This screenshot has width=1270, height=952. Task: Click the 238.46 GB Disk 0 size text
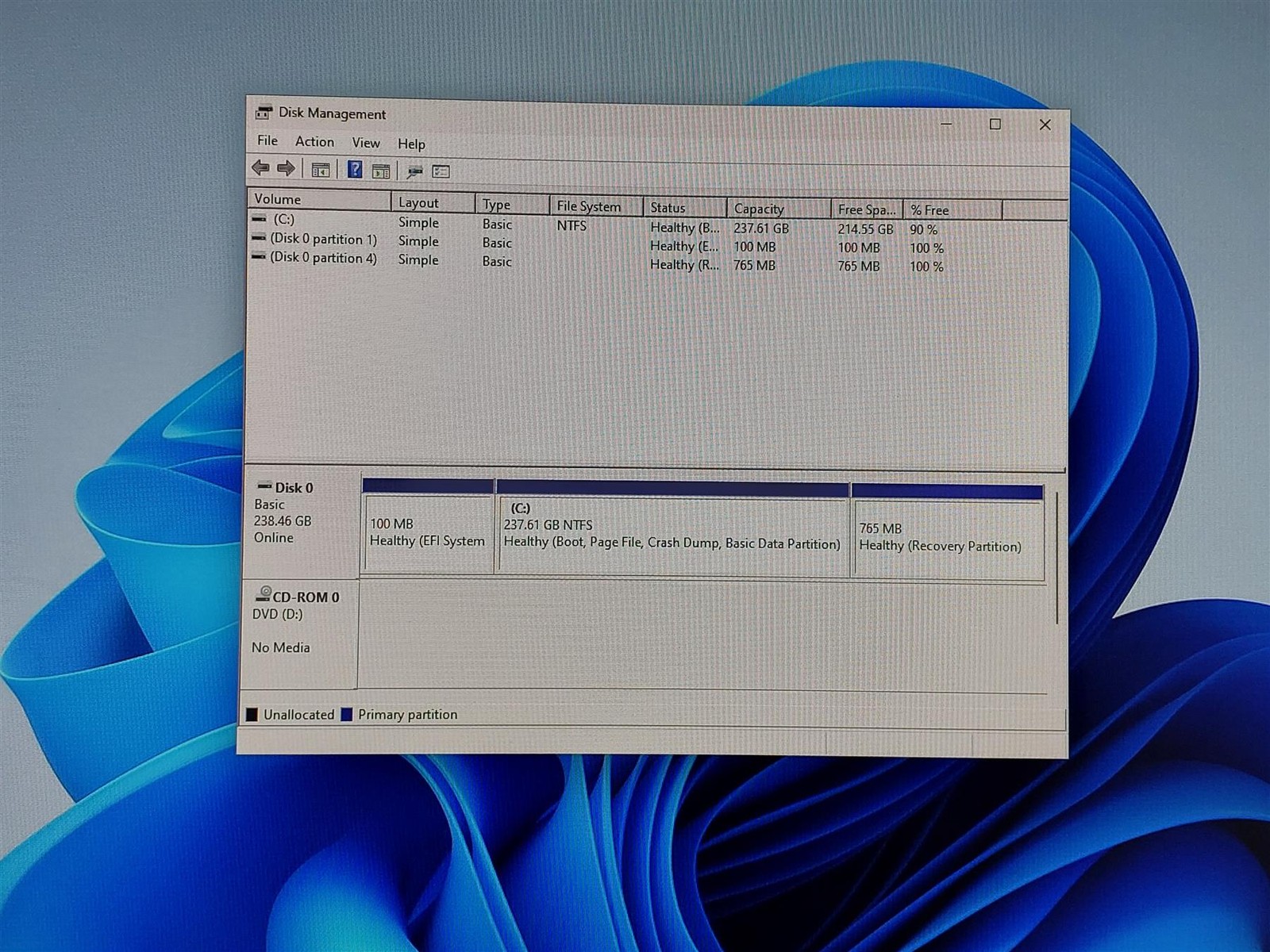pos(283,520)
